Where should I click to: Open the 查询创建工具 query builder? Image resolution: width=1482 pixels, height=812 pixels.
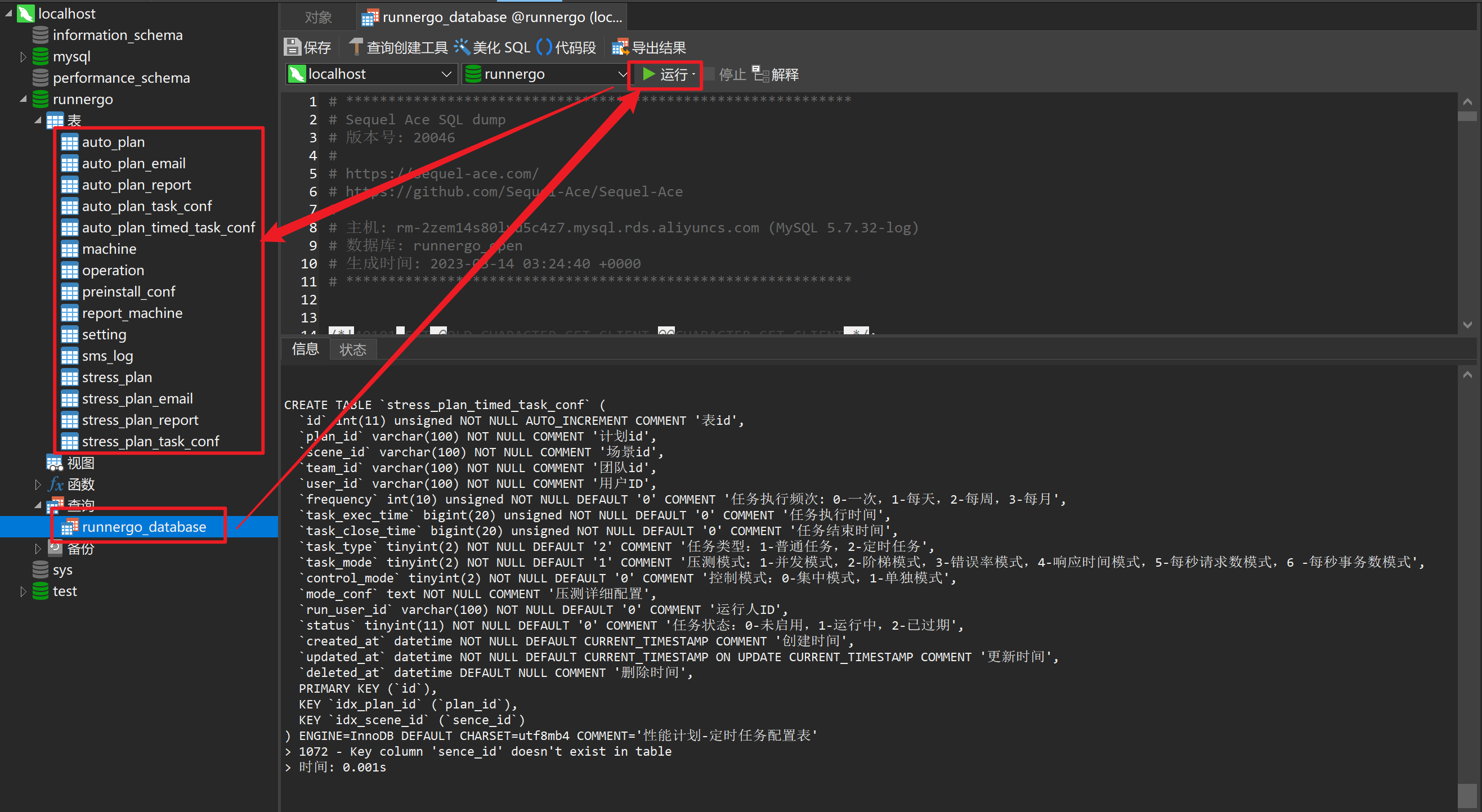click(398, 47)
